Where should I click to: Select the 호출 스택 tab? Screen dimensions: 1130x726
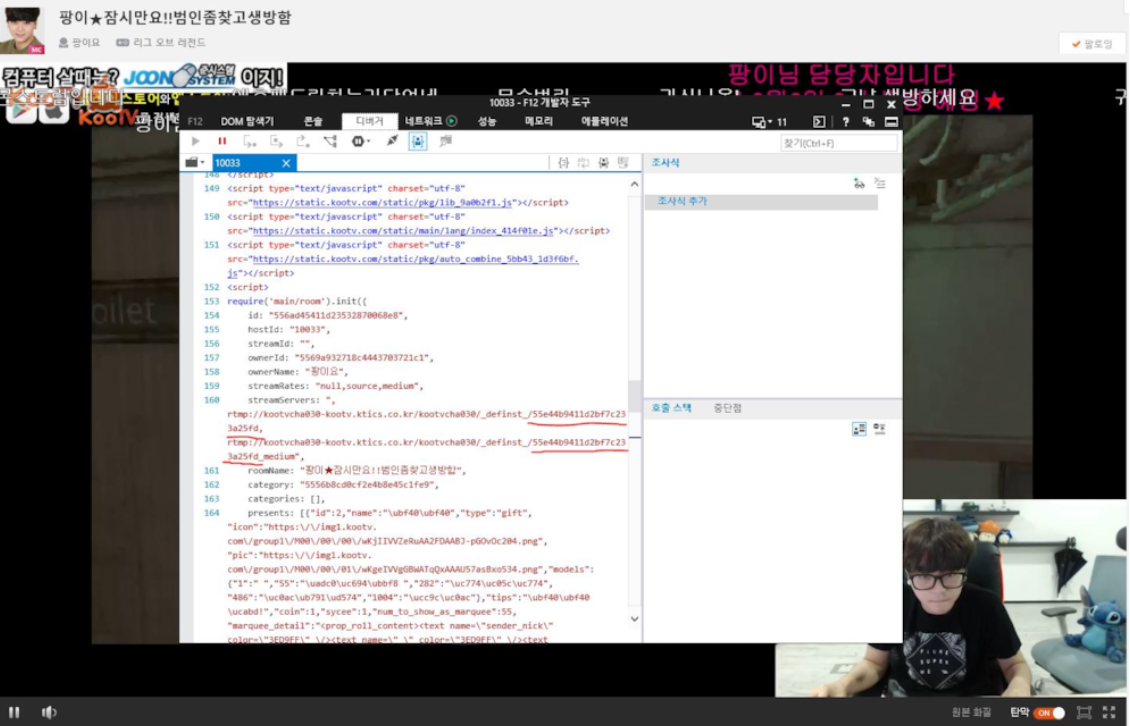click(671, 408)
